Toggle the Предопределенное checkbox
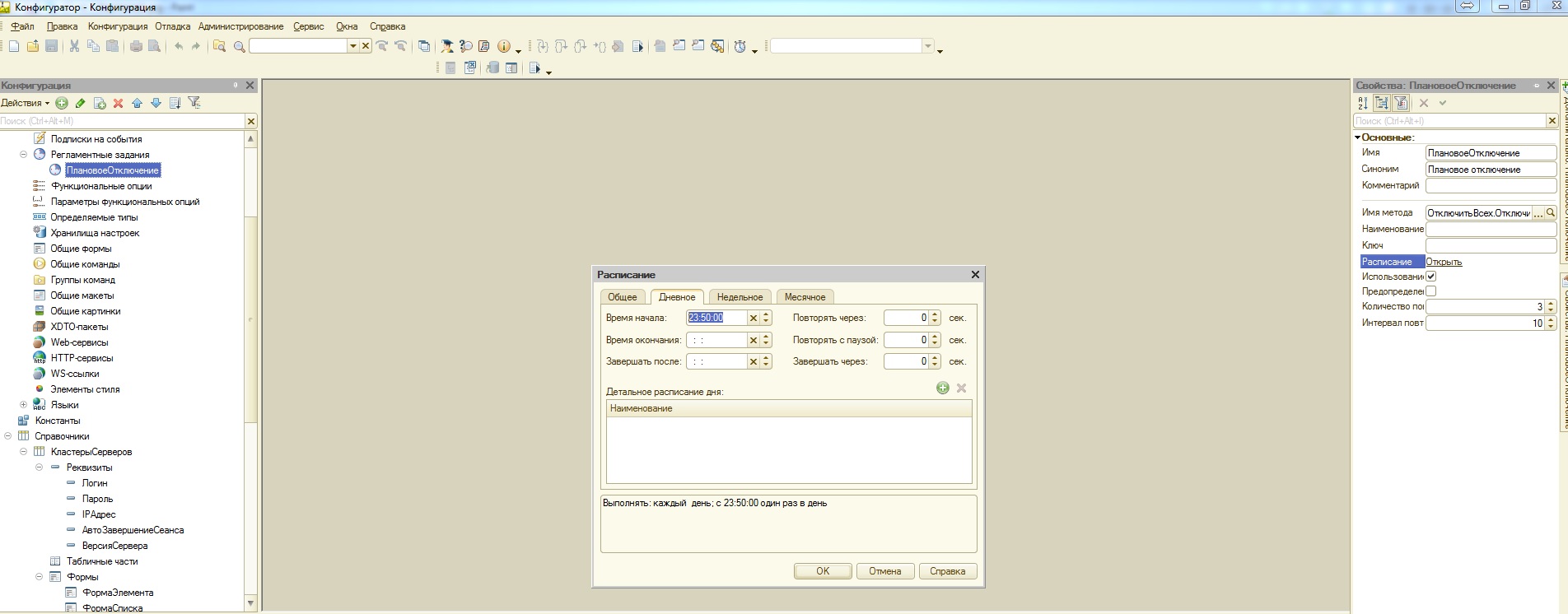This screenshot has height=614, width=1568. click(x=1431, y=291)
